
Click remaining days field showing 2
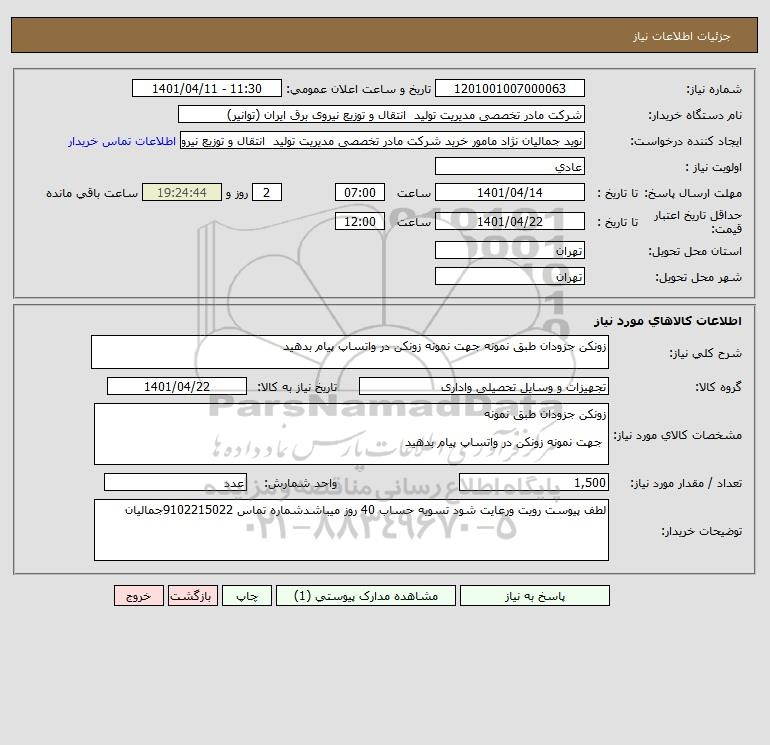(x=267, y=193)
